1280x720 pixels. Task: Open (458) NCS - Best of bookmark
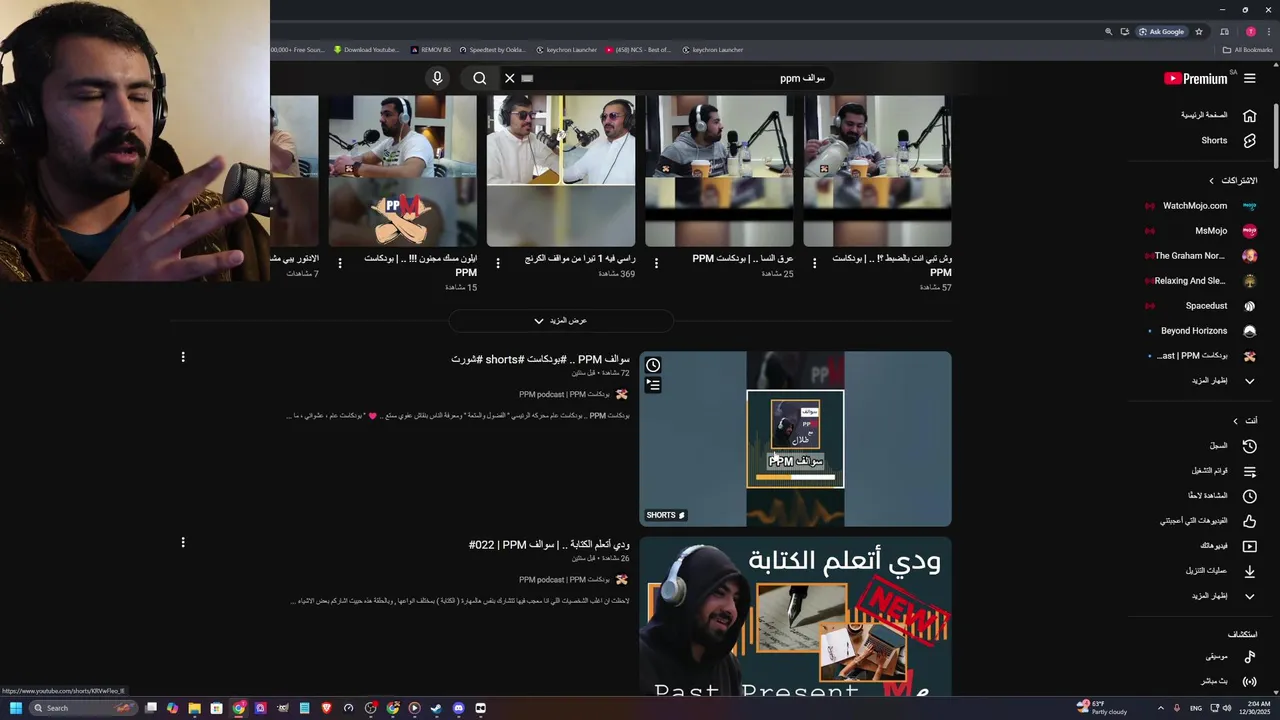tap(638, 50)
